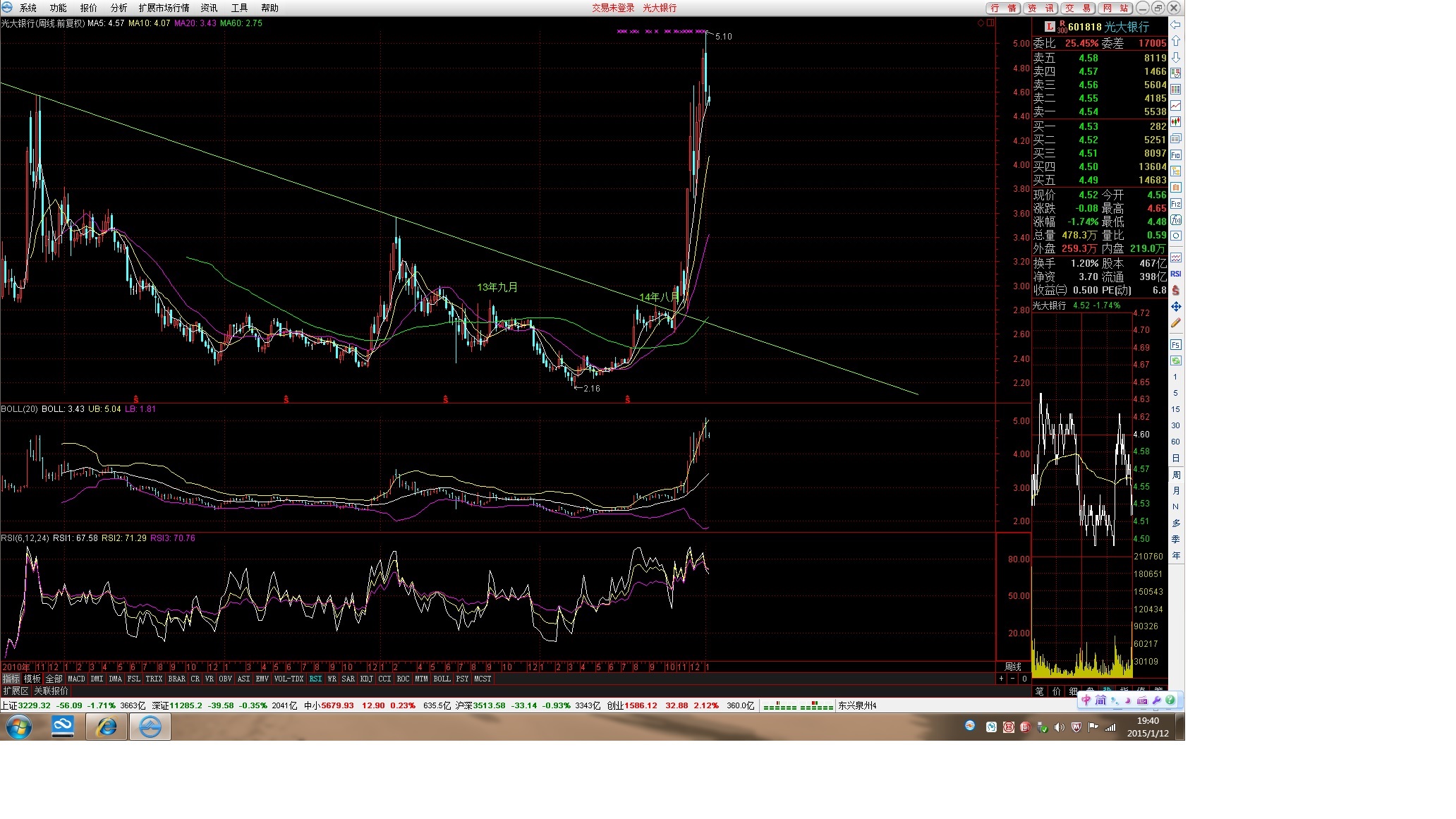Open the f(x) formula manager icon
Viewport: 1456px width, 819px height.
point(1176,219)
